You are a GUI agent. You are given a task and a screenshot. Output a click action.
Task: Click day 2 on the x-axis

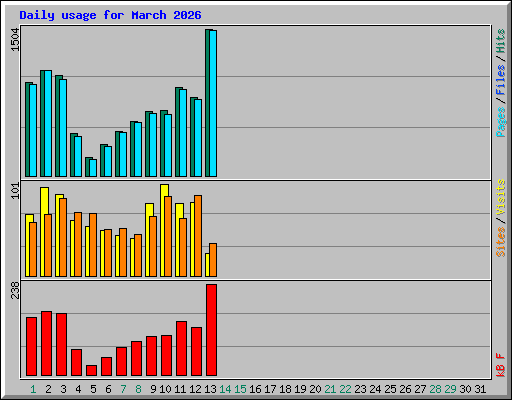coord(48,389)
